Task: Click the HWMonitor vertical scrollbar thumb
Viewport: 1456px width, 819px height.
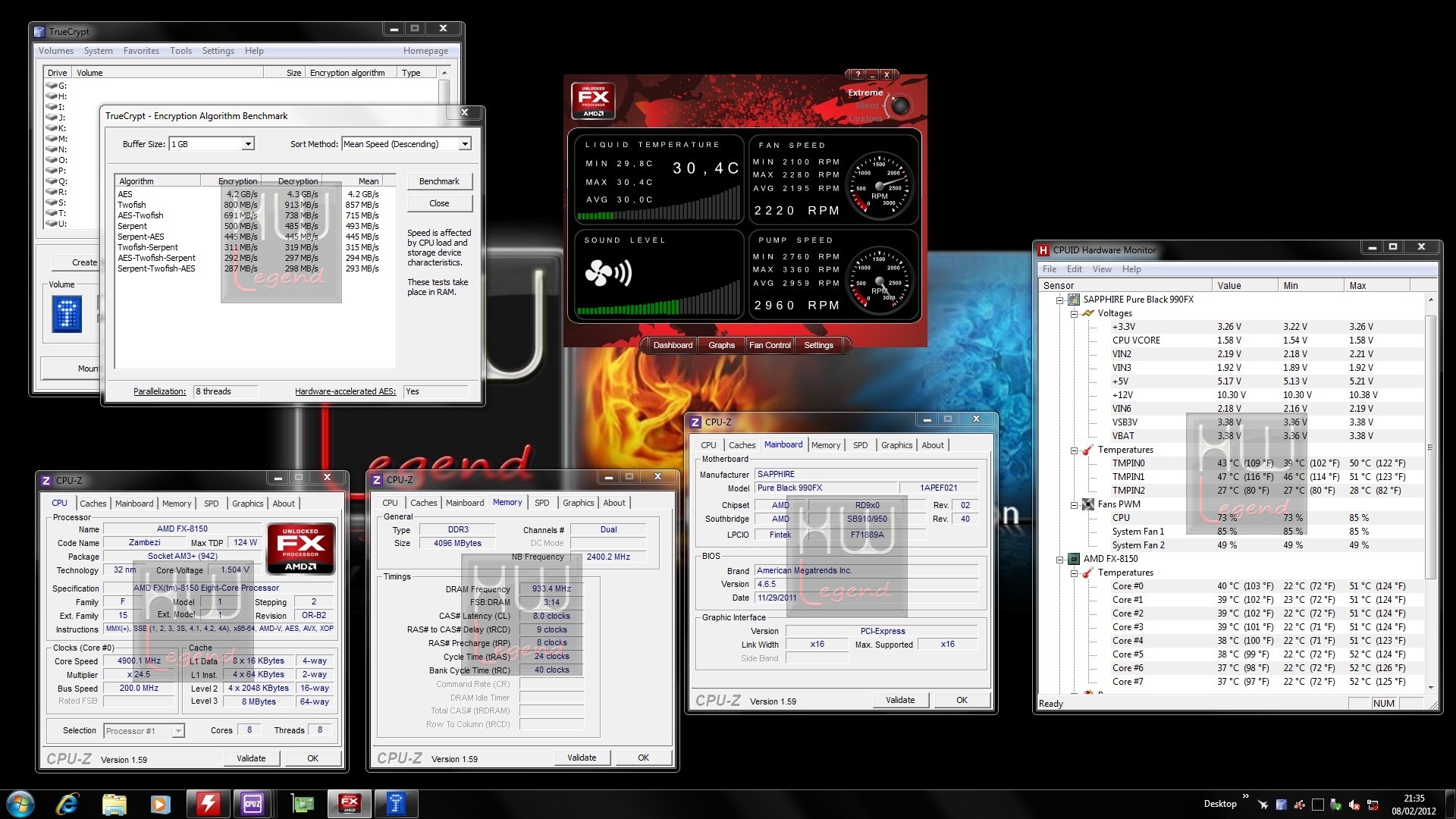Action: [x=1430, y=447]
